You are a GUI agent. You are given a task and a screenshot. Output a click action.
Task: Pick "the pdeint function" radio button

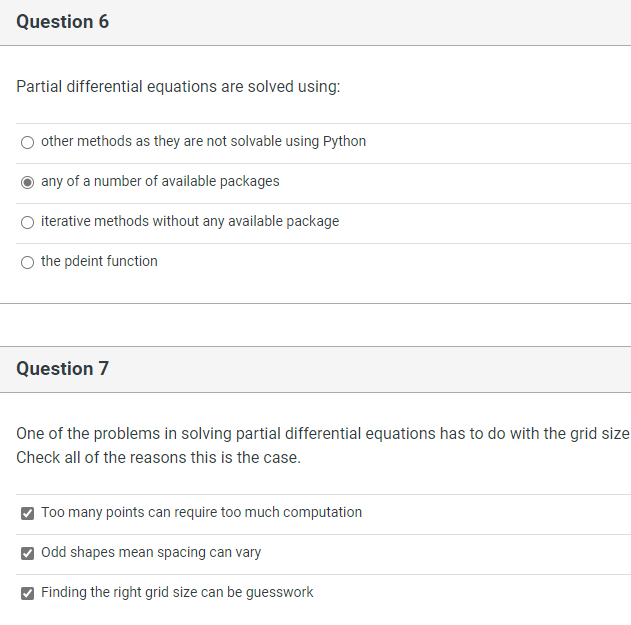[x=27, y=262]
